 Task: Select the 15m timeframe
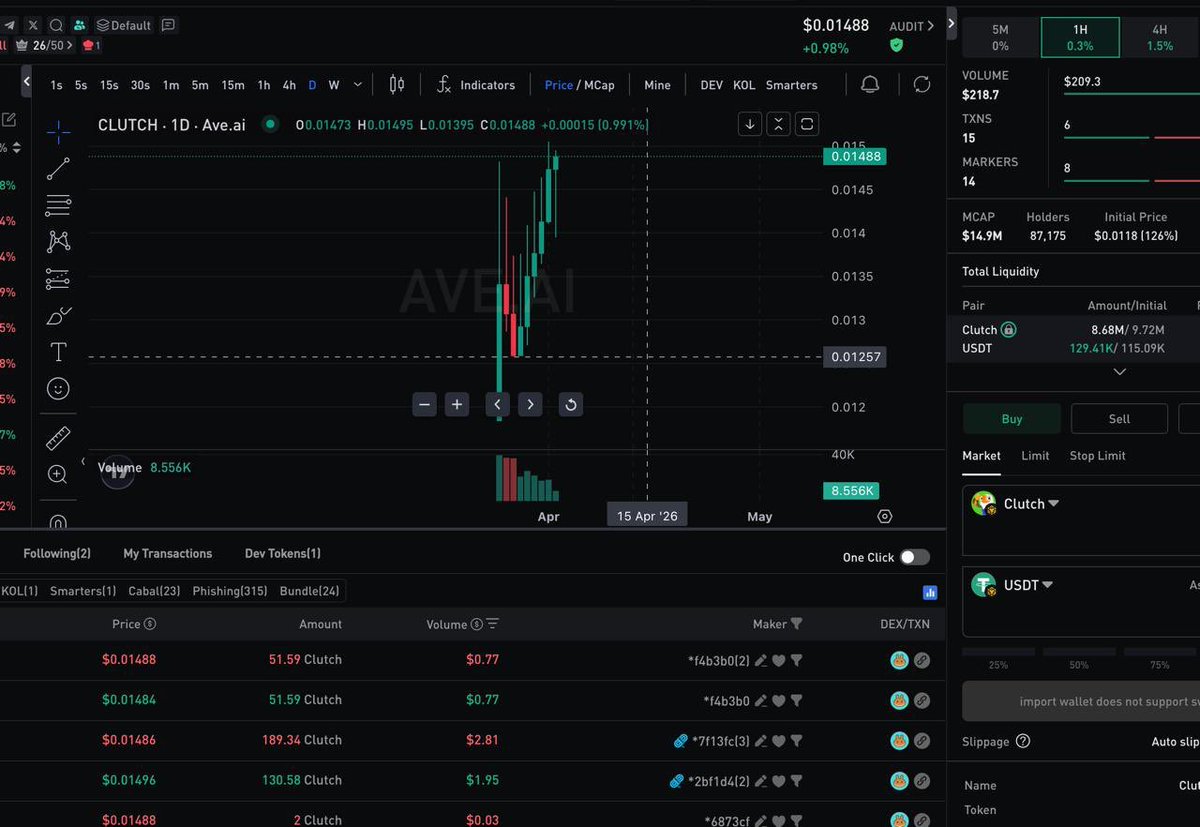233,85
